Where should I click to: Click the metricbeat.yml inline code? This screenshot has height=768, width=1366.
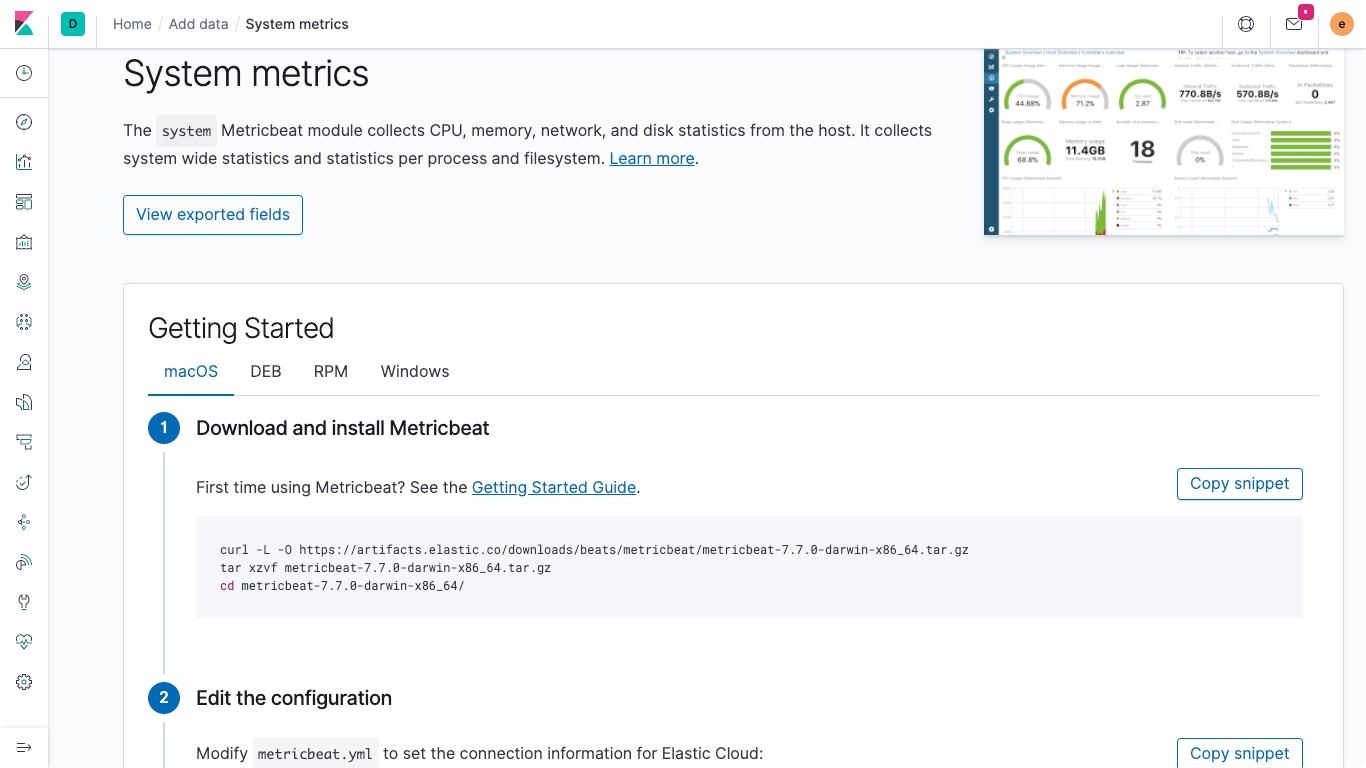coord(315,754)
